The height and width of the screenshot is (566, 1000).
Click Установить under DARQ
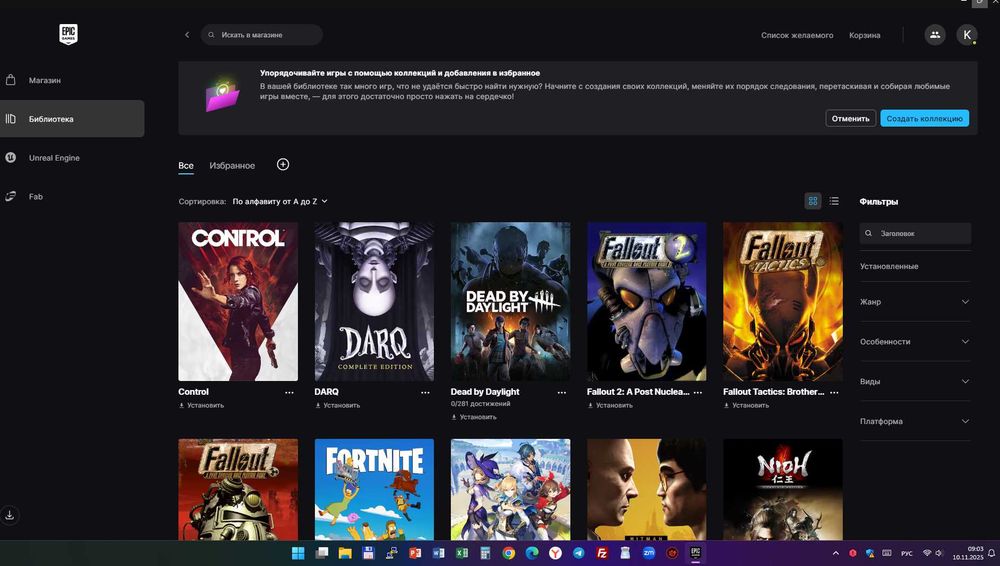(x=338, y=405)
